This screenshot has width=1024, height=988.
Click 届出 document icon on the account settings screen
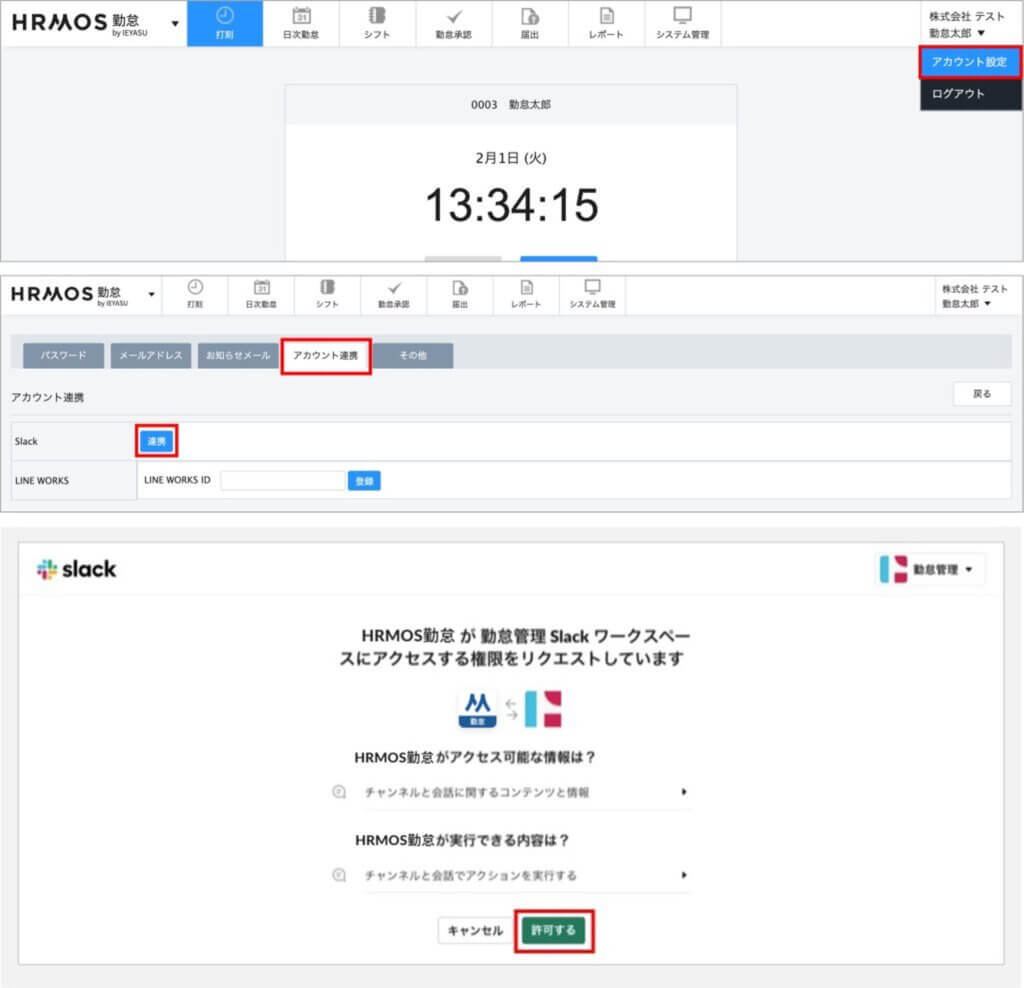[x=459, y=288]
